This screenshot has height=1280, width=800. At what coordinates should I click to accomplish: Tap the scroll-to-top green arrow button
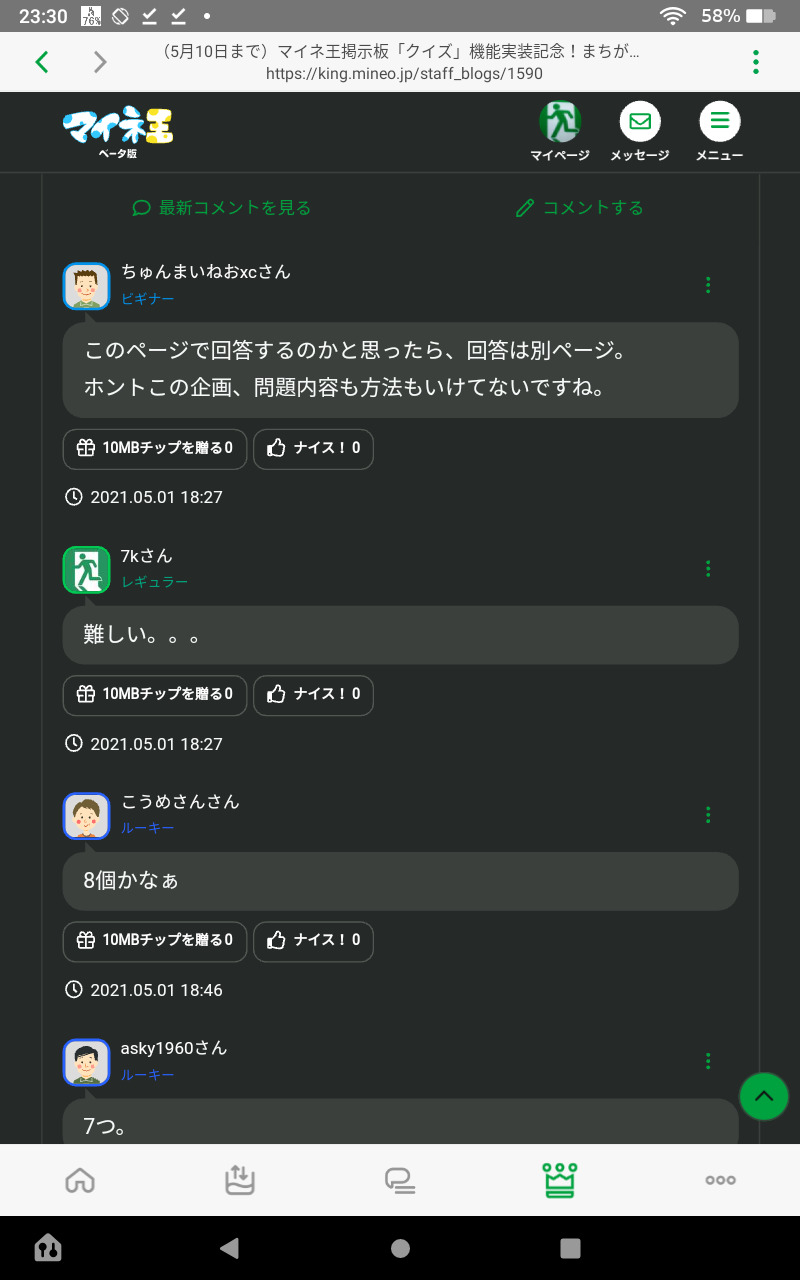764,1096
